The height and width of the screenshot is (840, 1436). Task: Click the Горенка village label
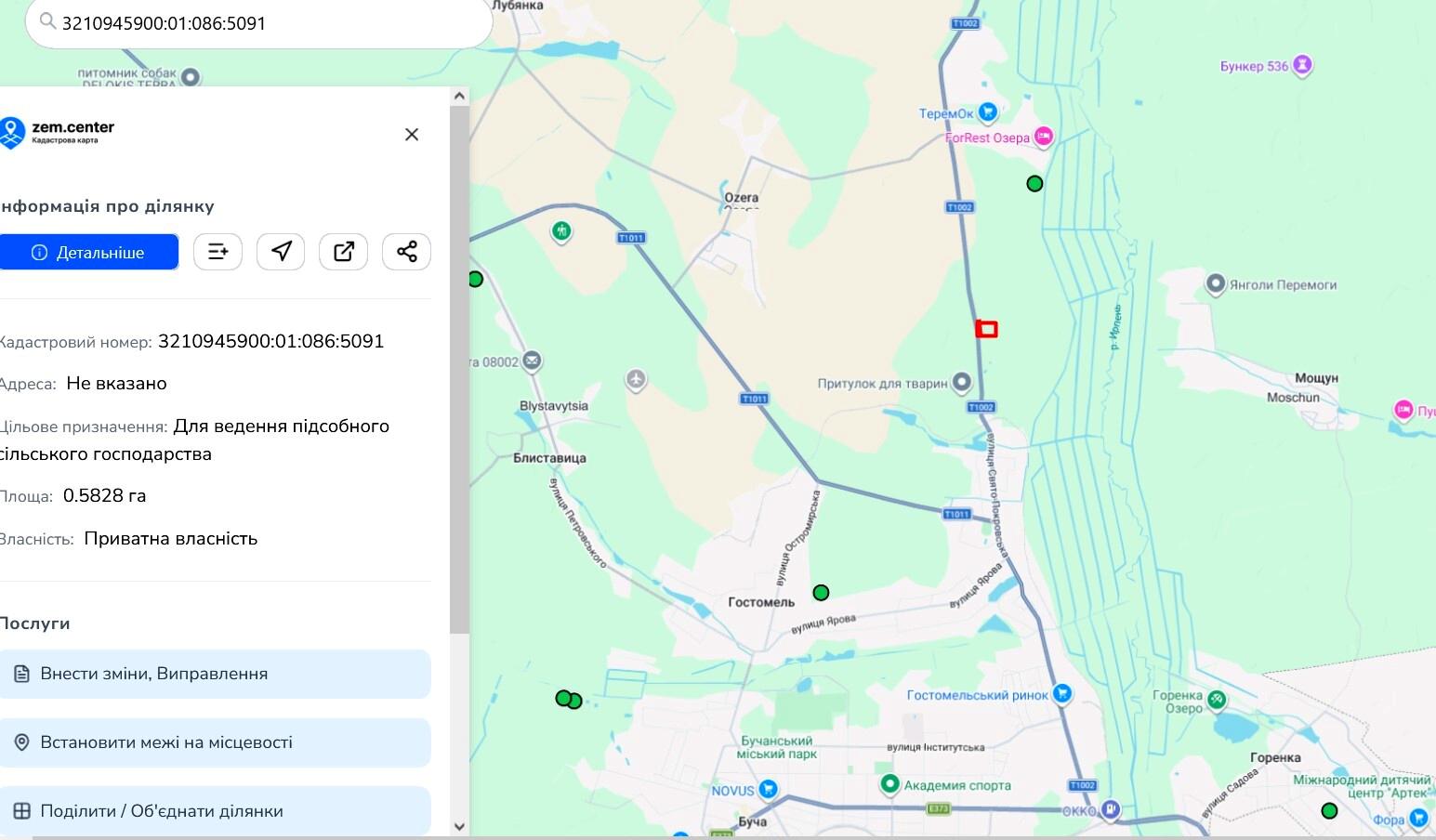[1275, 757]
